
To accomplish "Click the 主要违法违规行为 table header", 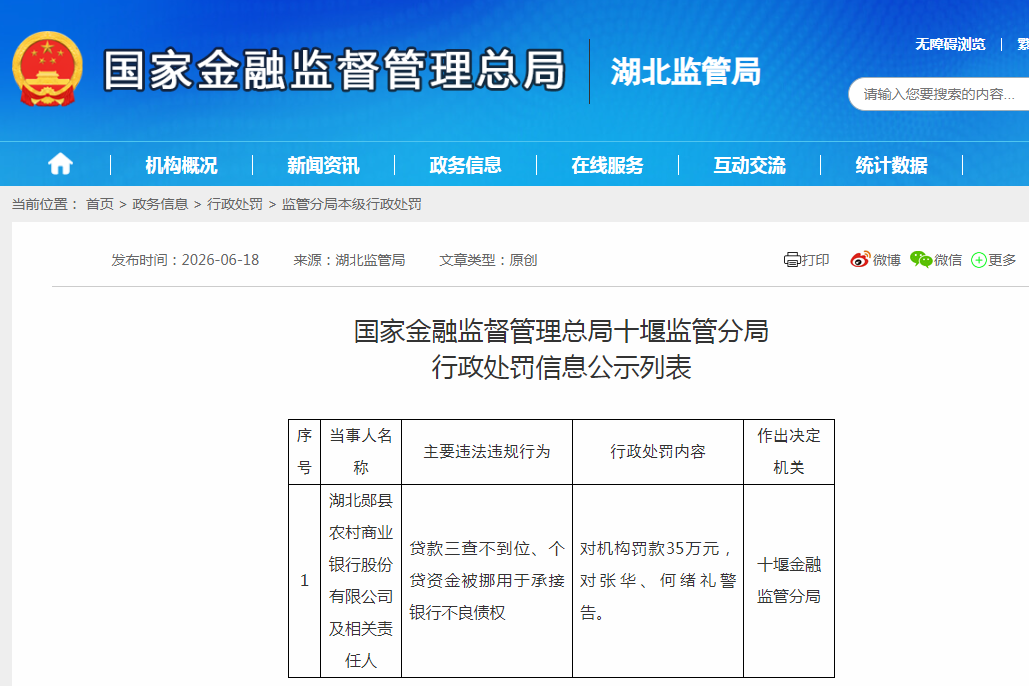I will (x=487, y=452).
